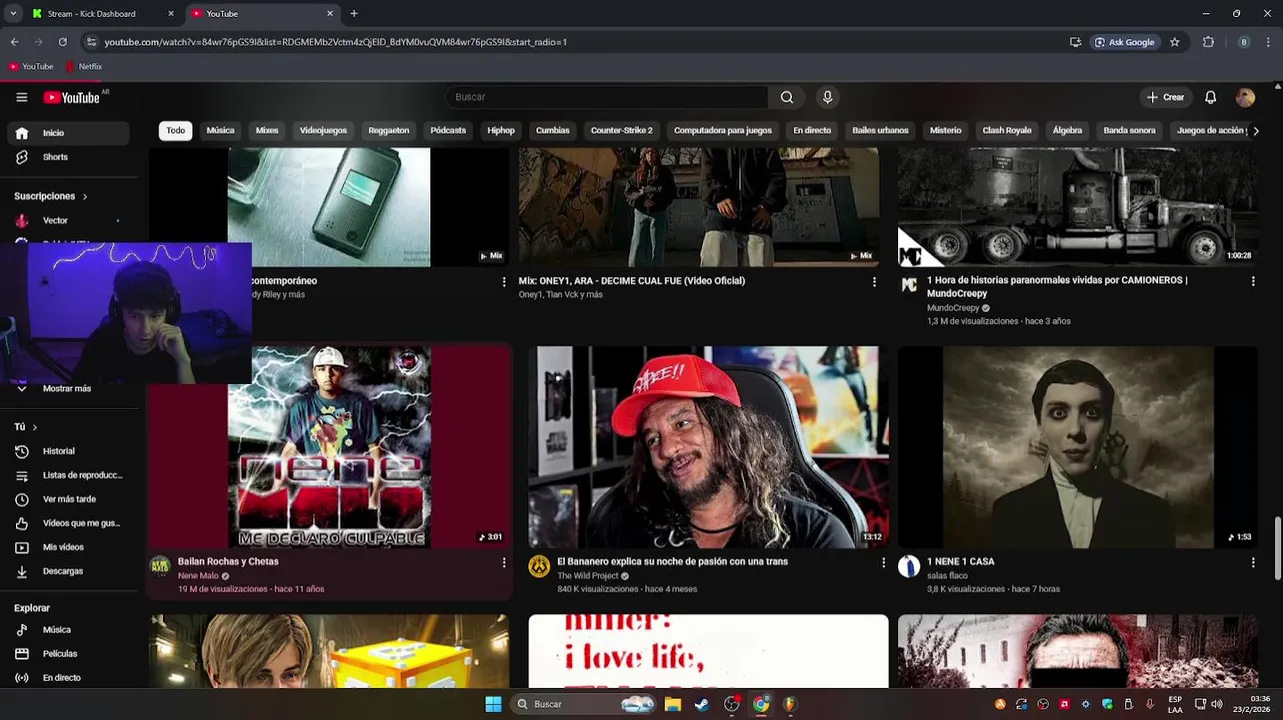The width and height of the screenshot is (1283, 720).
Task: Open the account avatar menu
Action: pos(1245,97)
